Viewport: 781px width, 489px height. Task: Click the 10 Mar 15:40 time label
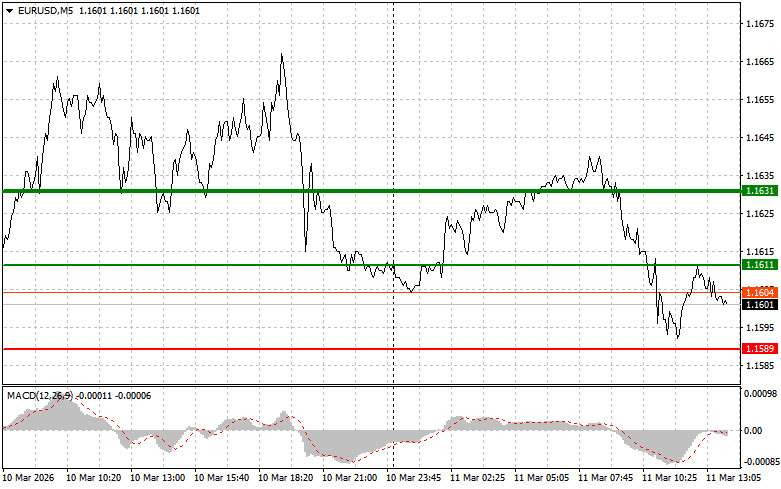pyautogui.click(x=221, y=478)
